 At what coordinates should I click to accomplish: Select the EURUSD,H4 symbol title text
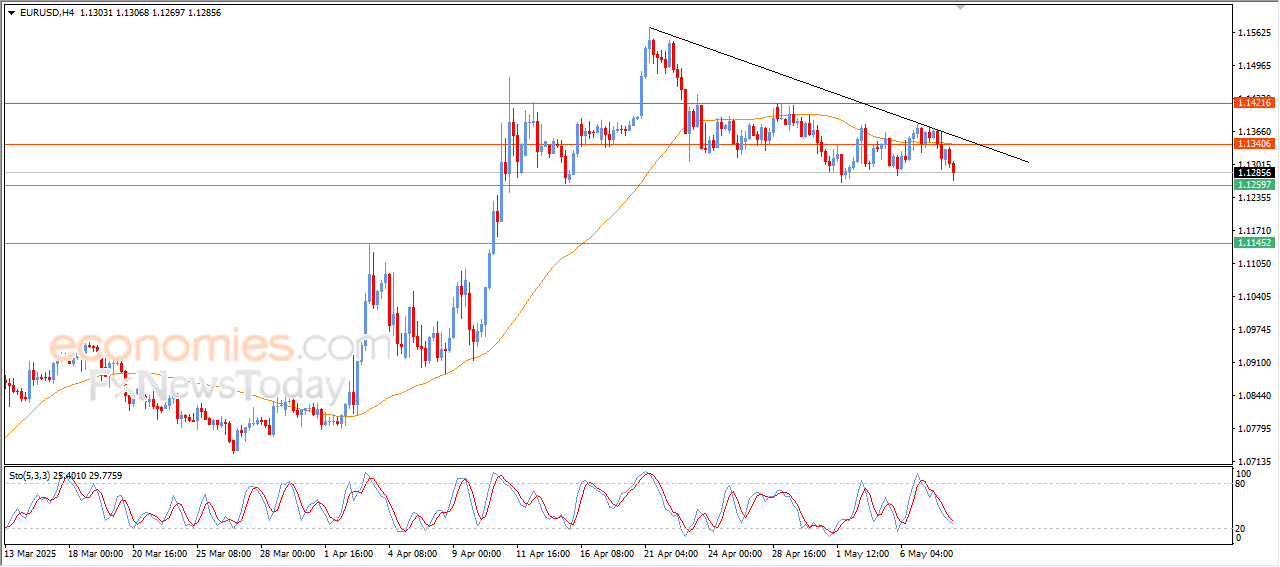(47, 12)
